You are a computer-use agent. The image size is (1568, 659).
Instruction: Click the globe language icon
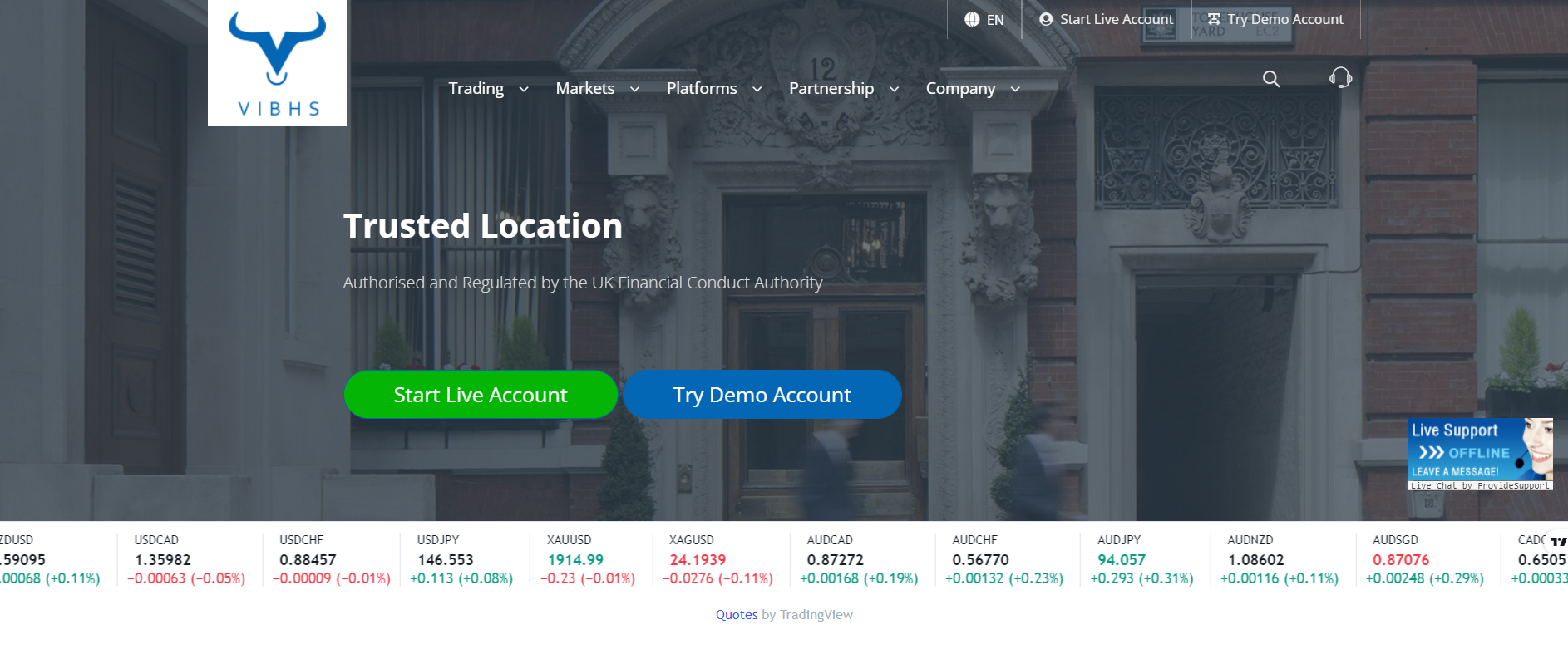[971, 19]
